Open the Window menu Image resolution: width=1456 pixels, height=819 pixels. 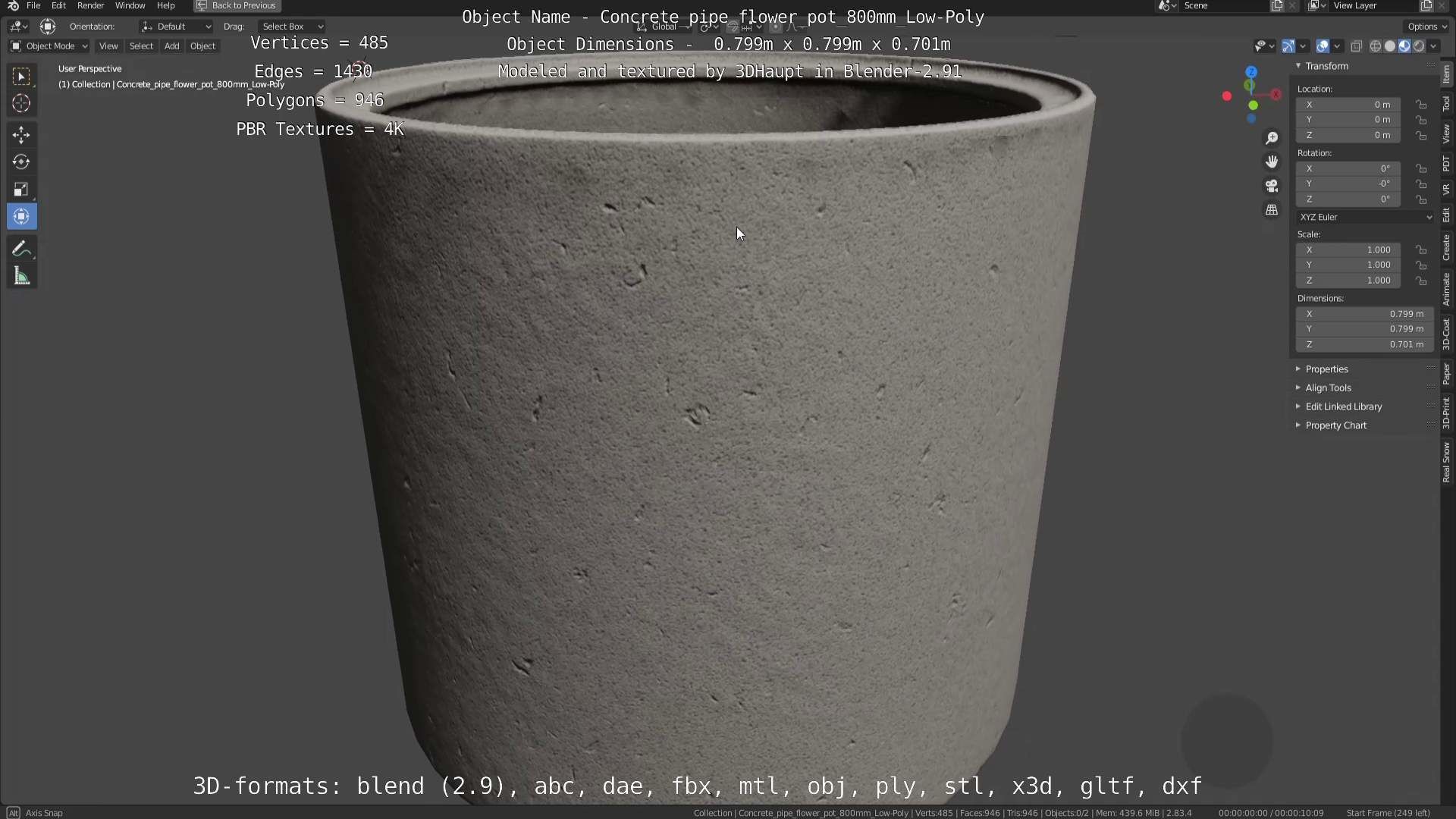pos(130,5)
